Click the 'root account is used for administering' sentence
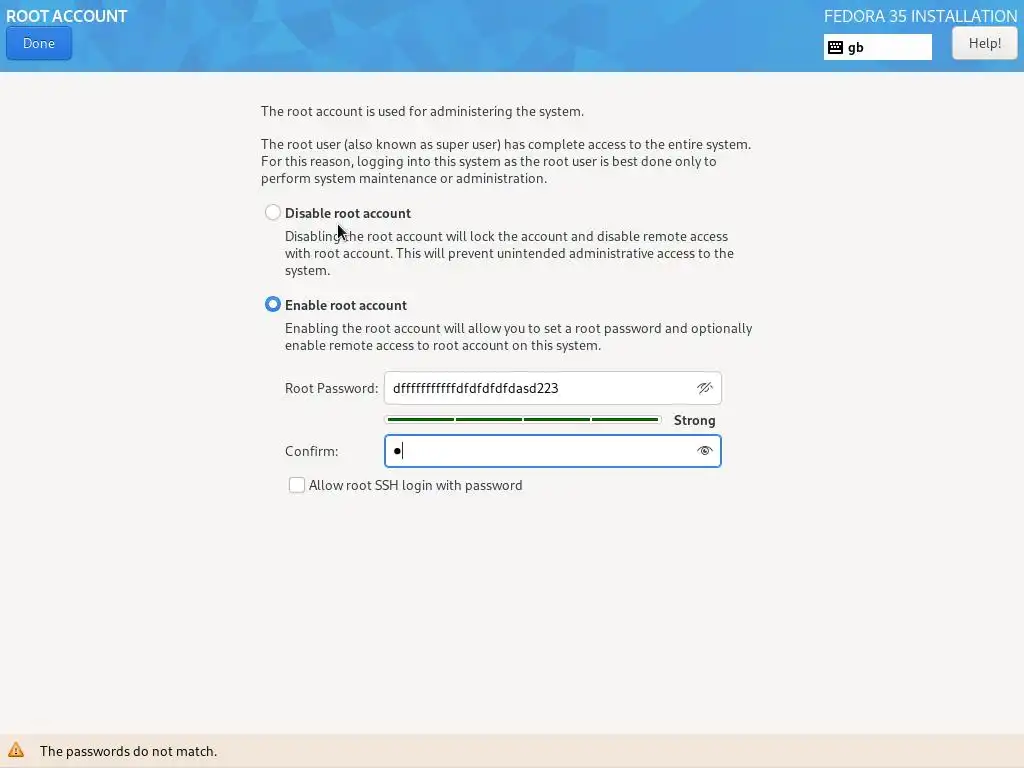Viewport: 1024px width, 768px height. pos(422,111)
